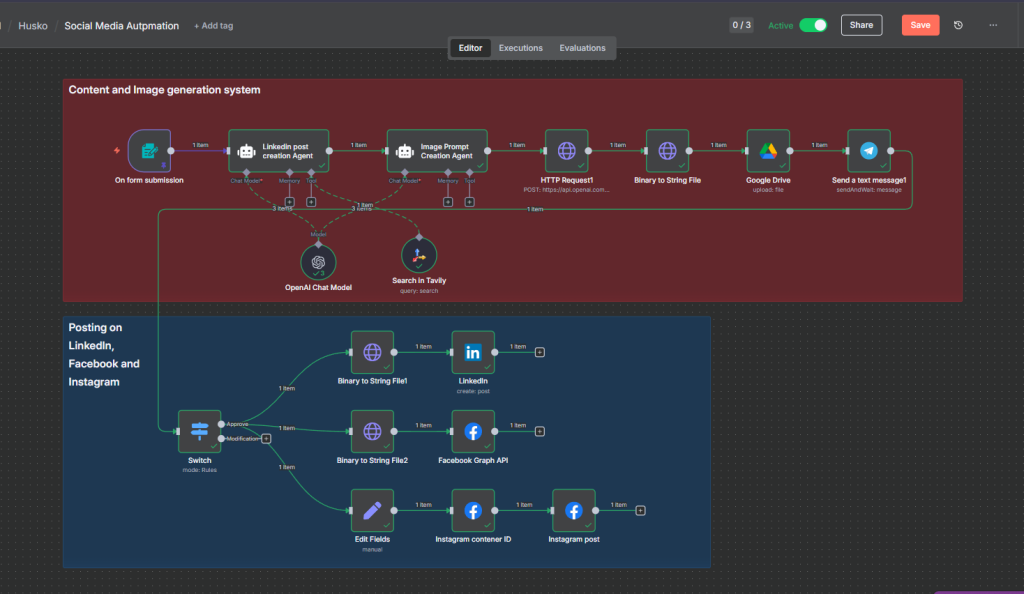Image resolution: width=1024 pixels, height=594 pixels.
Task: Select the OpenAI Chat Model node
Action: [x=318, y=260]
